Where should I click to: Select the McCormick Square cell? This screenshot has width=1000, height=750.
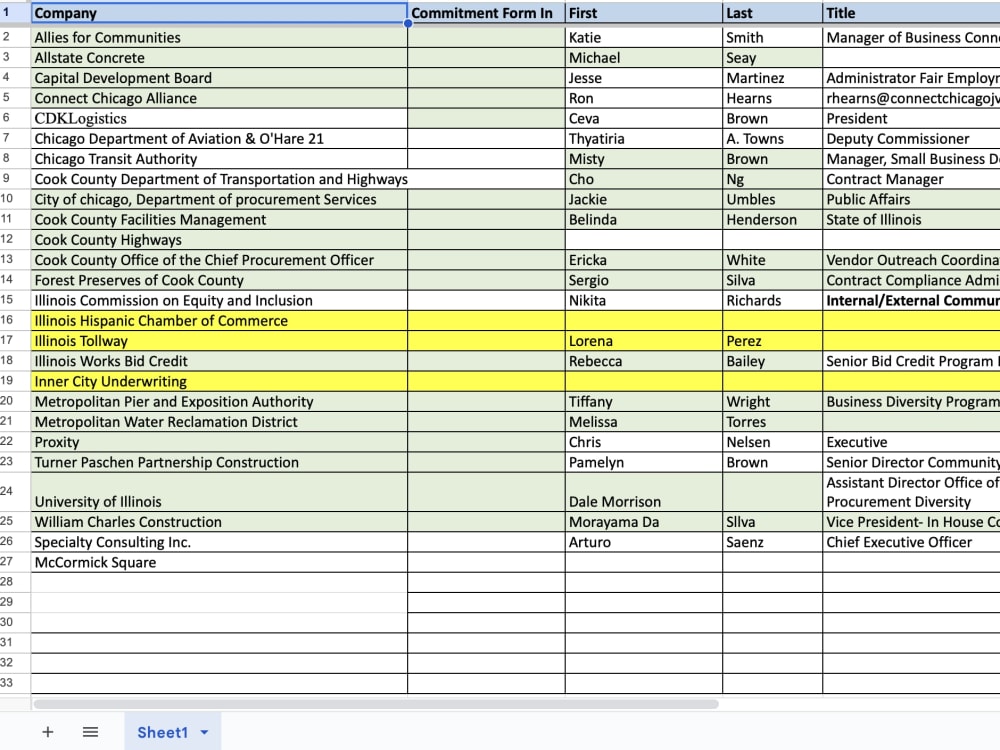[219, 562]
